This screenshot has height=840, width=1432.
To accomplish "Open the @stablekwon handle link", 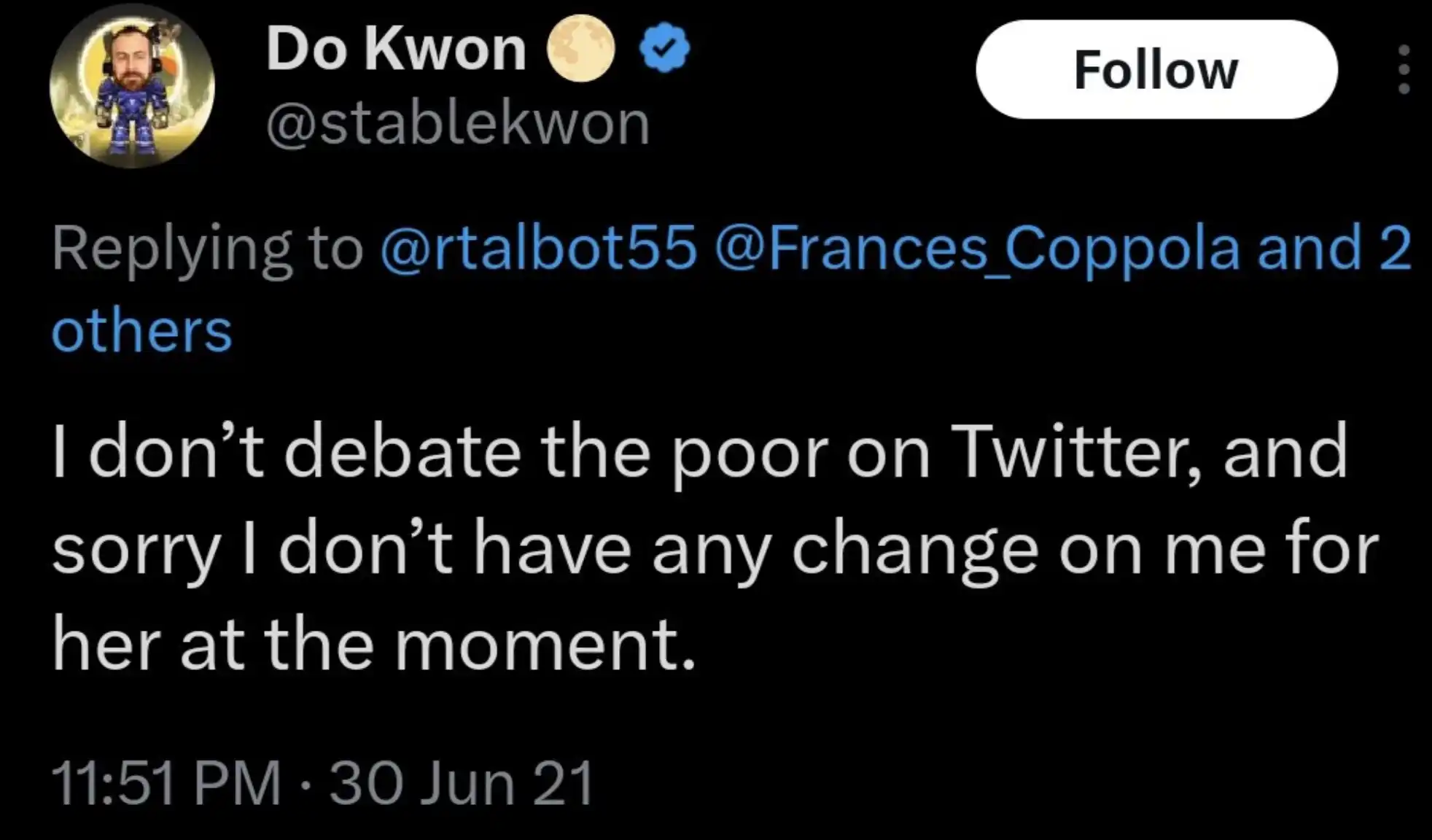I will click(458, 124).
